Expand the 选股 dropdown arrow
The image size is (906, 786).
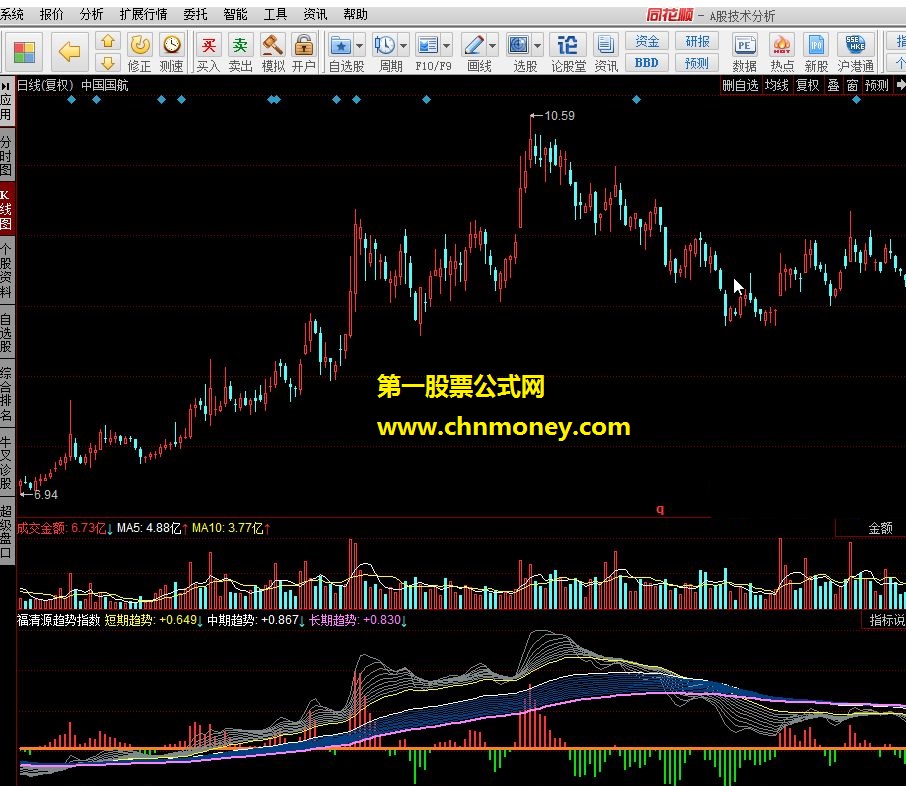coord(537,45)
